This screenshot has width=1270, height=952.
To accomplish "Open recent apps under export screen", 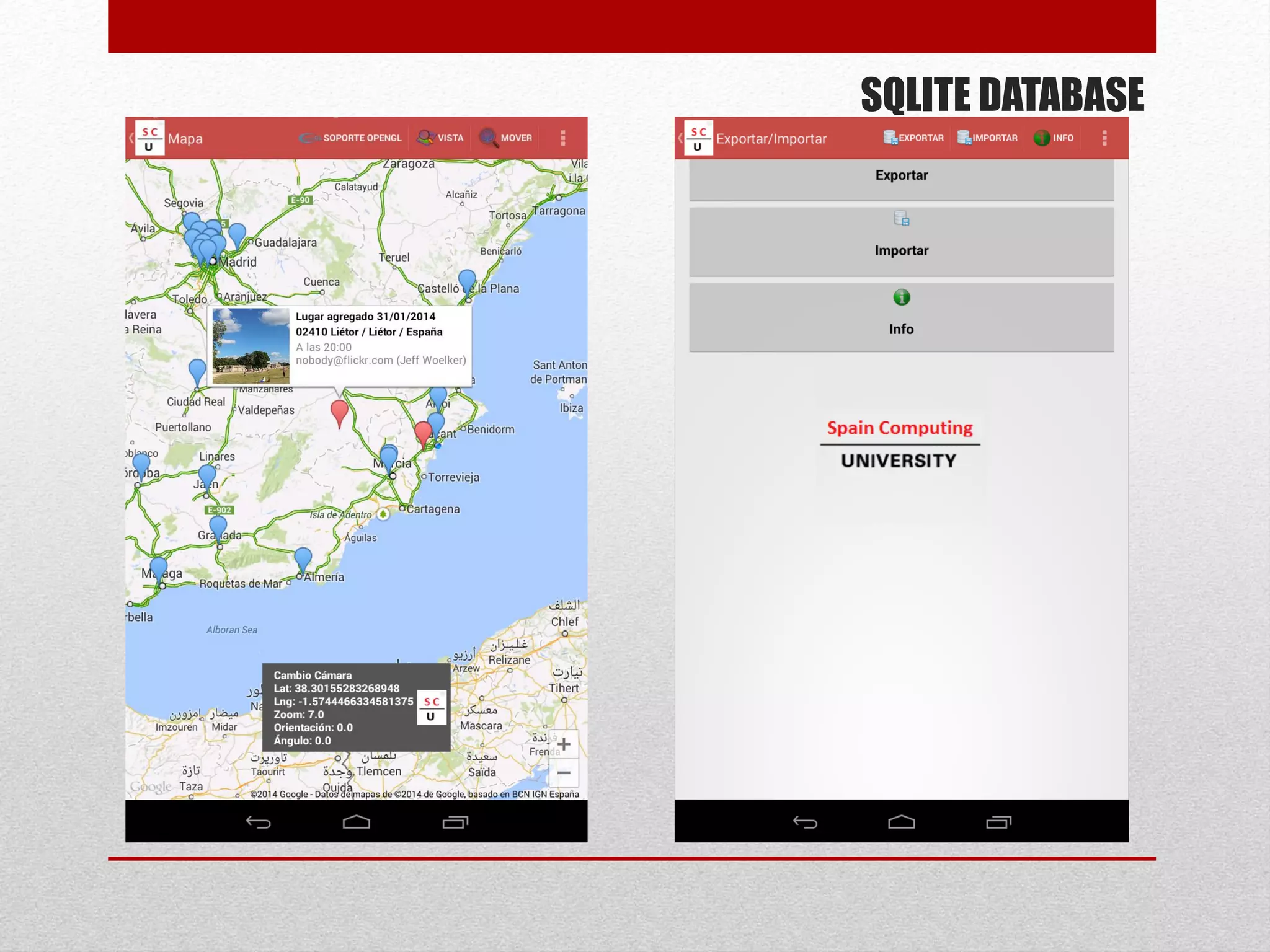I will tap(999, 822).
